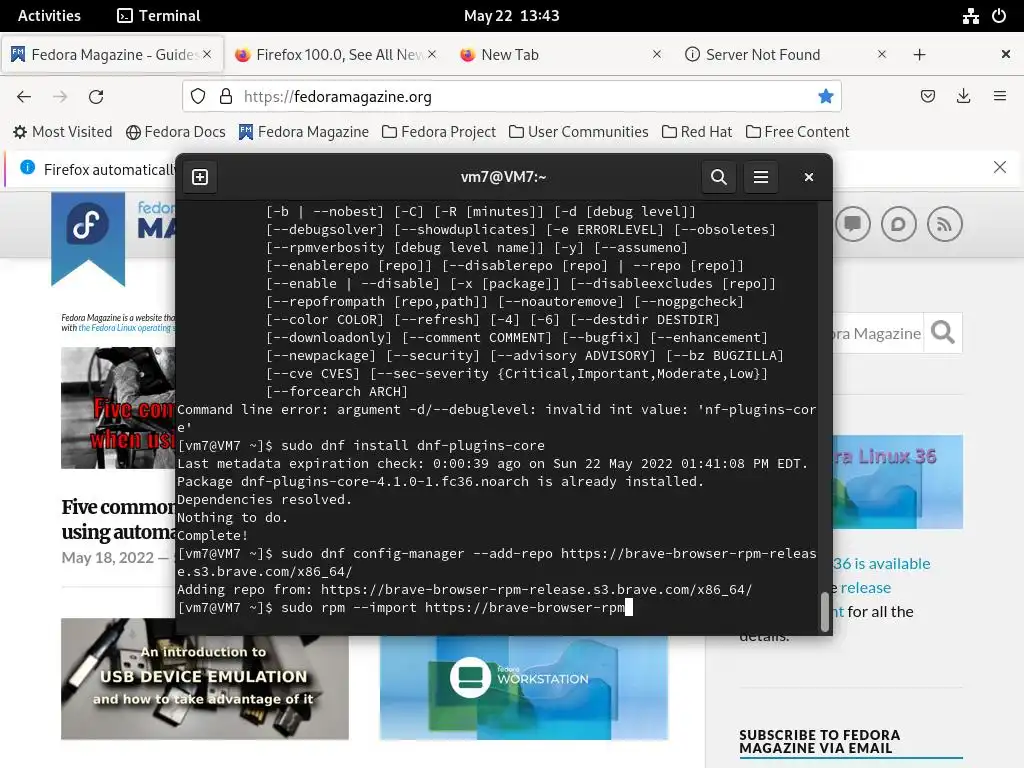This screenshot has height=768, width=1024.
Task: Open the Activities overview
Action: pyautogui.click(x=49, y=16)
